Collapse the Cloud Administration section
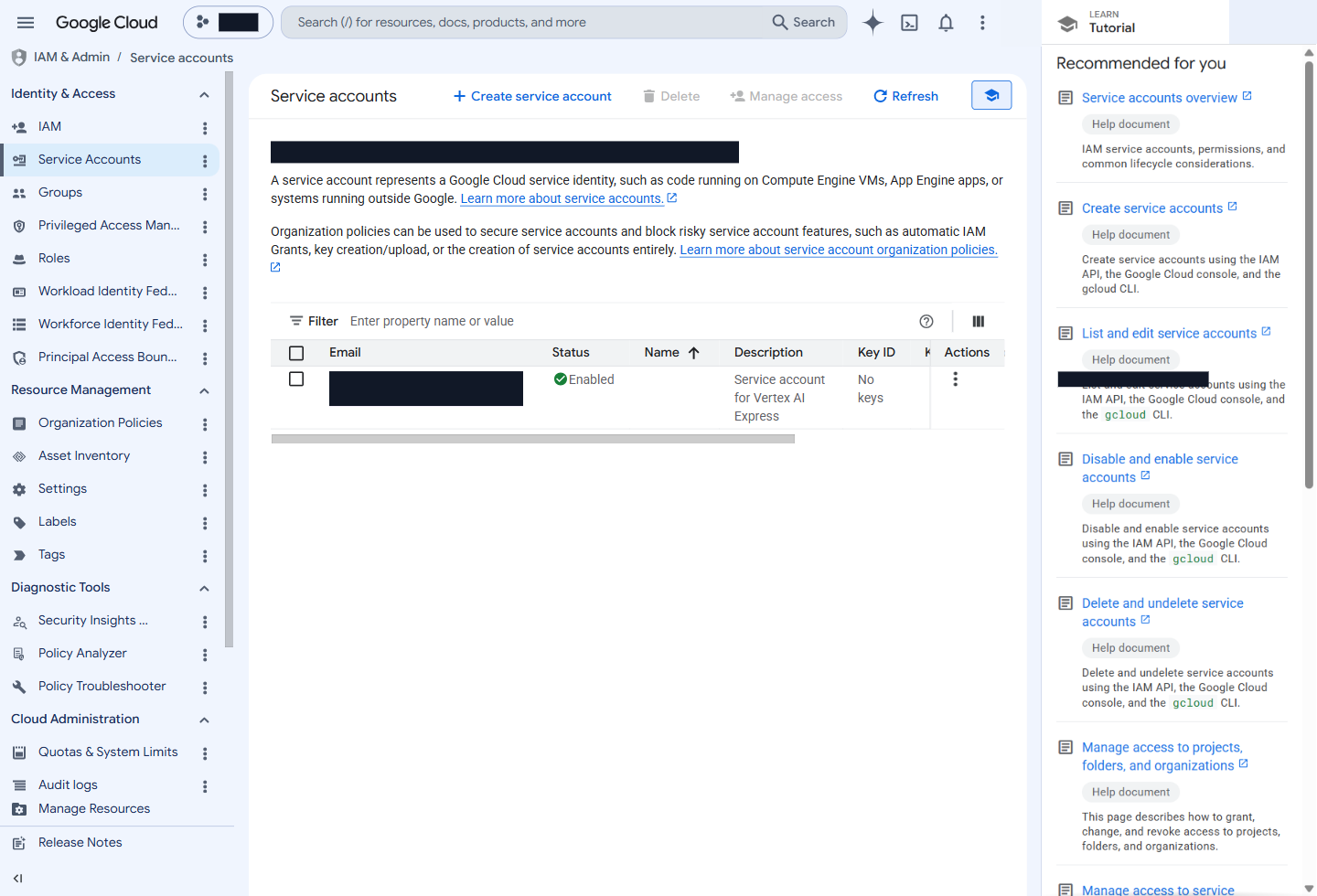This screenshot has height=896, width=1317. (204, 720)
